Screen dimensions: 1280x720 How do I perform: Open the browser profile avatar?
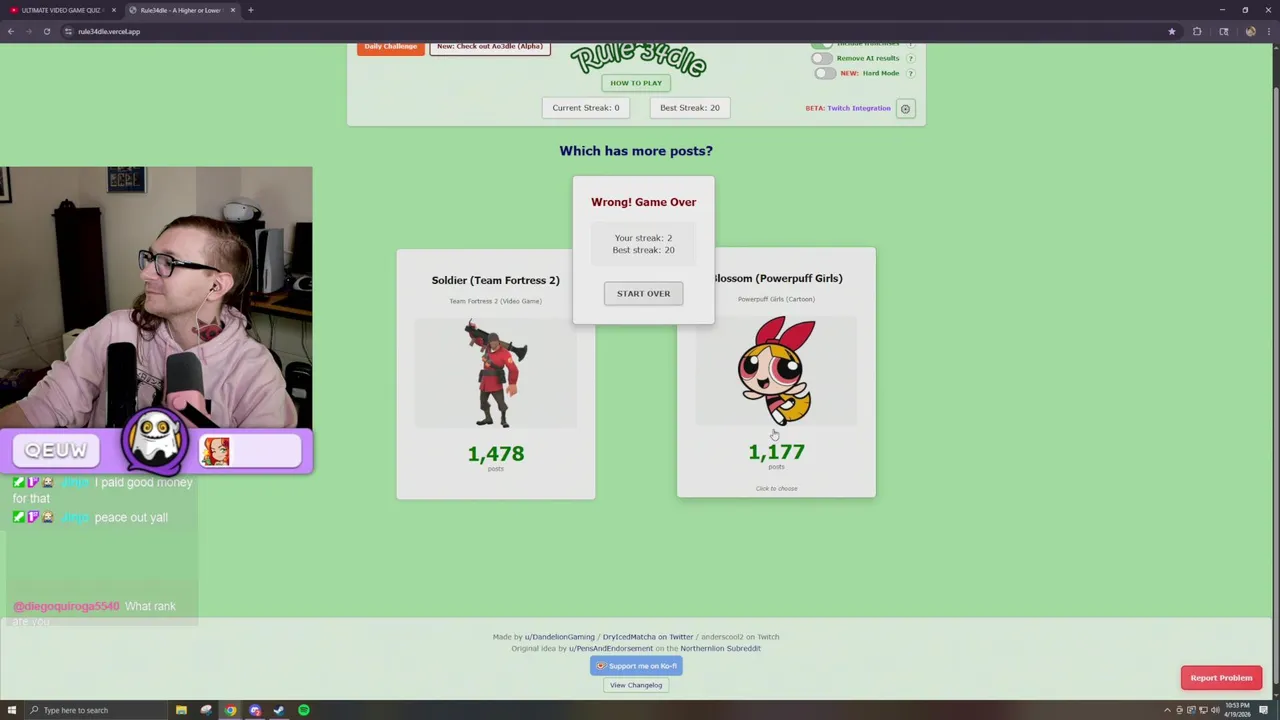[1250, 31]
